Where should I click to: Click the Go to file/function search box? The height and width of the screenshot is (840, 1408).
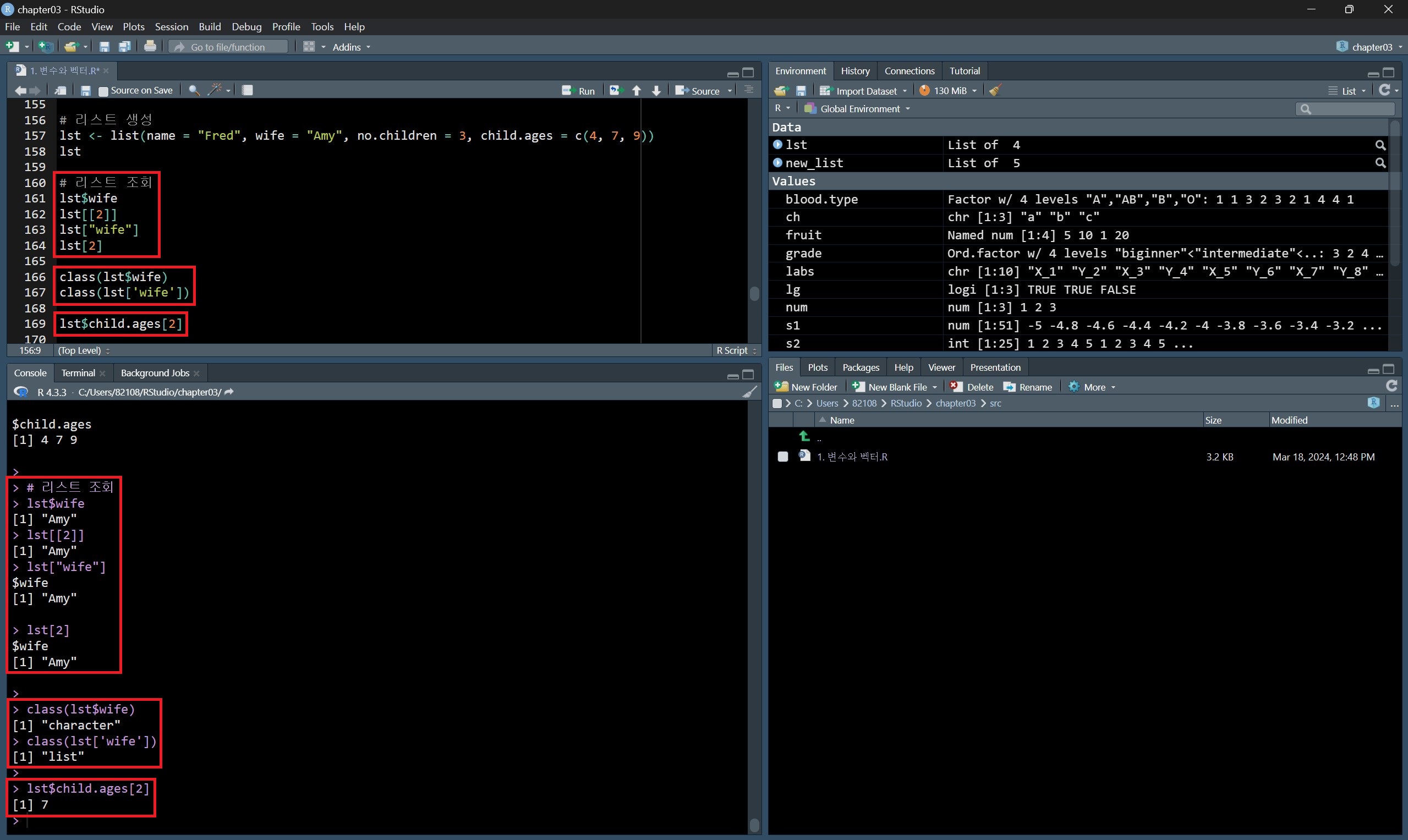228,47
